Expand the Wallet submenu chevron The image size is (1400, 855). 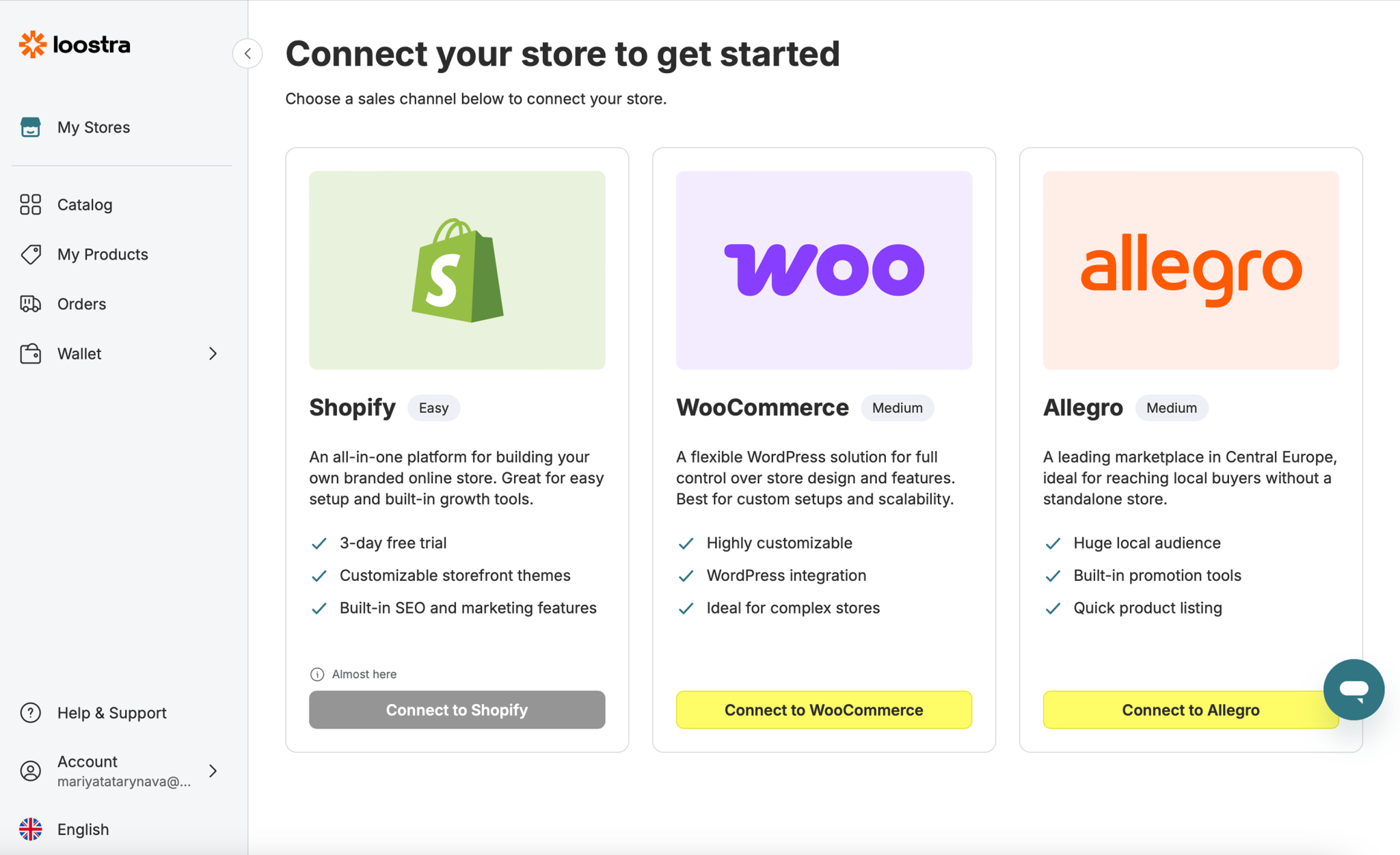213,353
